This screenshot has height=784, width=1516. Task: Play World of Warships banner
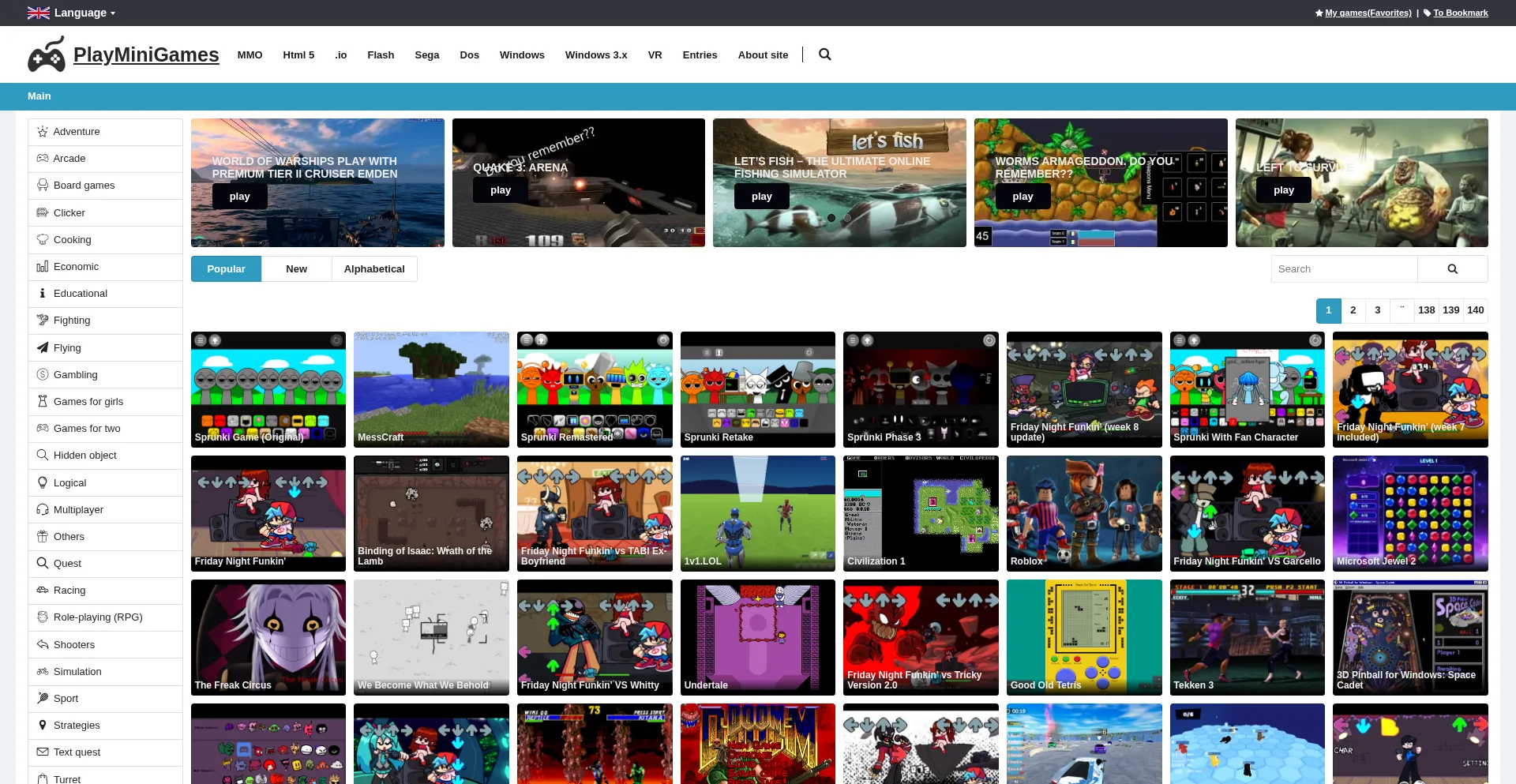(239, 197)
